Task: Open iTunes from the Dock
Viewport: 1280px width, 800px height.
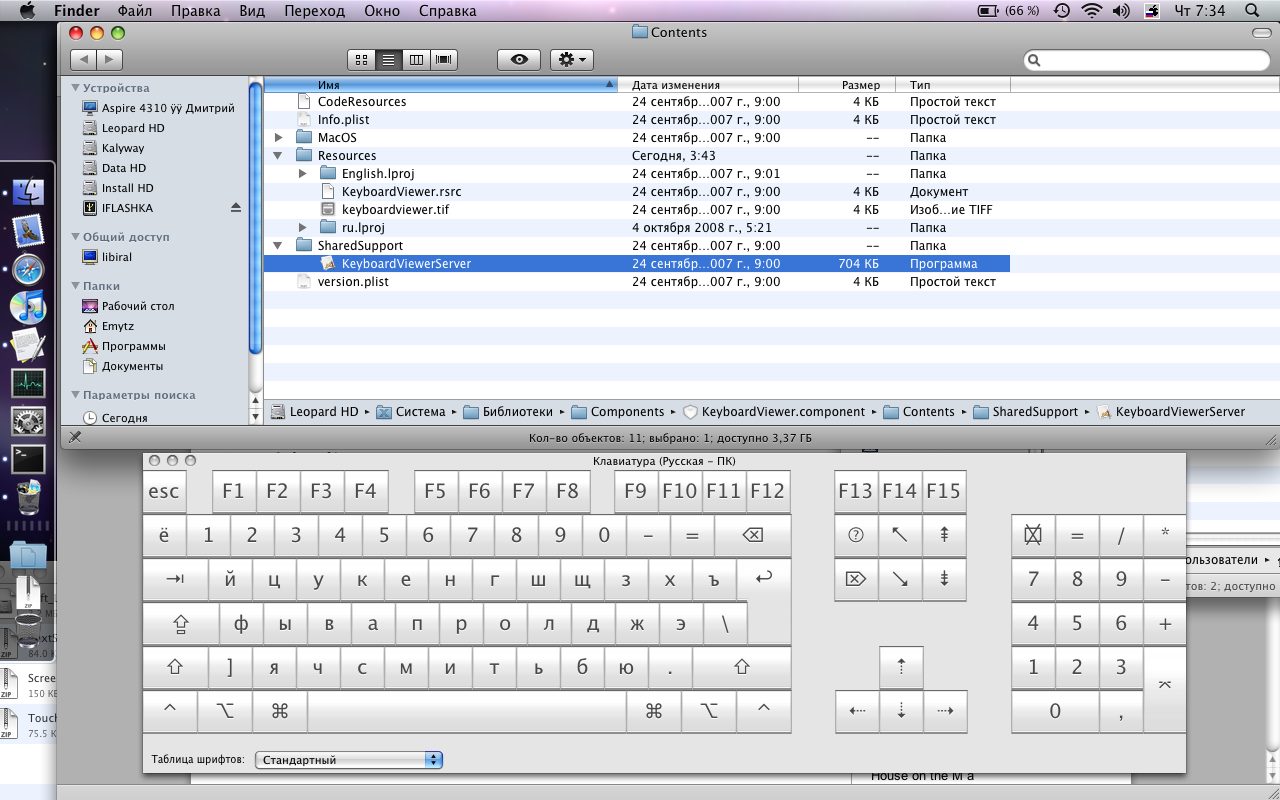Action: click(x=28, y=307)
